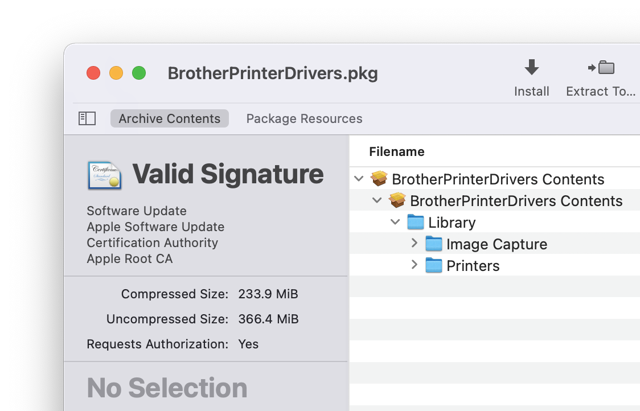Click the Extract To folder icon

[x=601, y=67]
